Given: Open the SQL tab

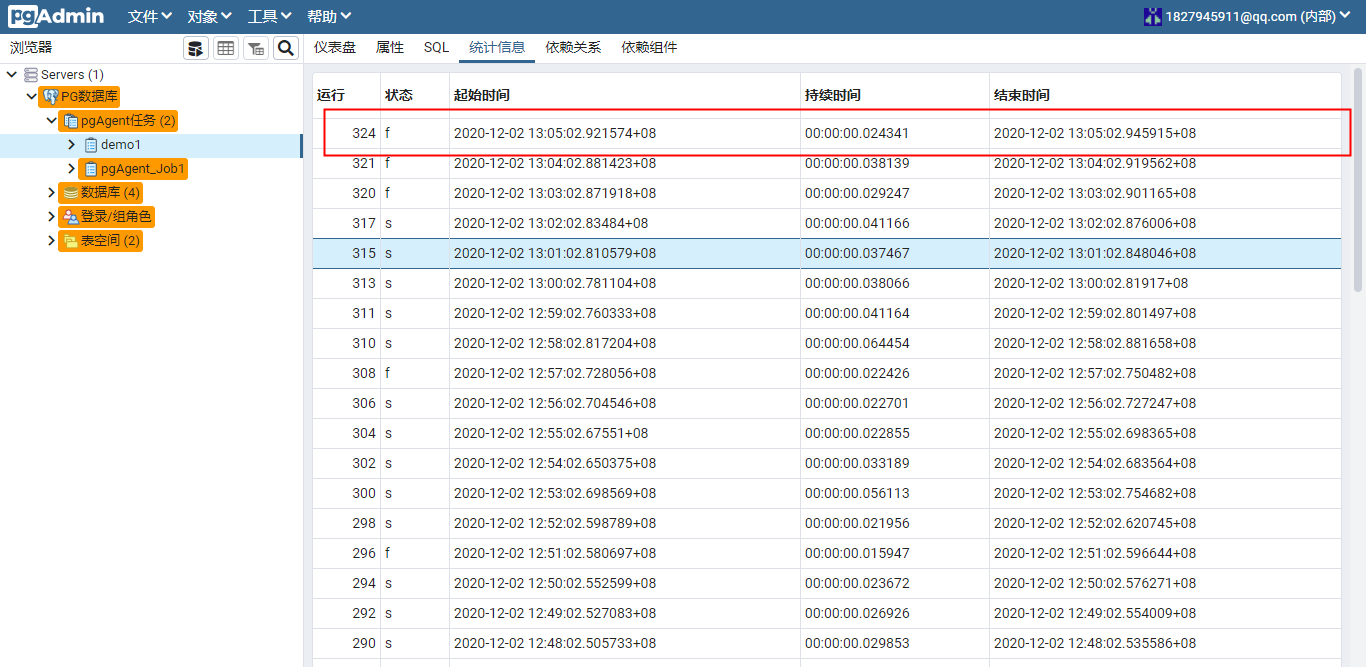Looking at the screenshot, I should coord(436,47).
